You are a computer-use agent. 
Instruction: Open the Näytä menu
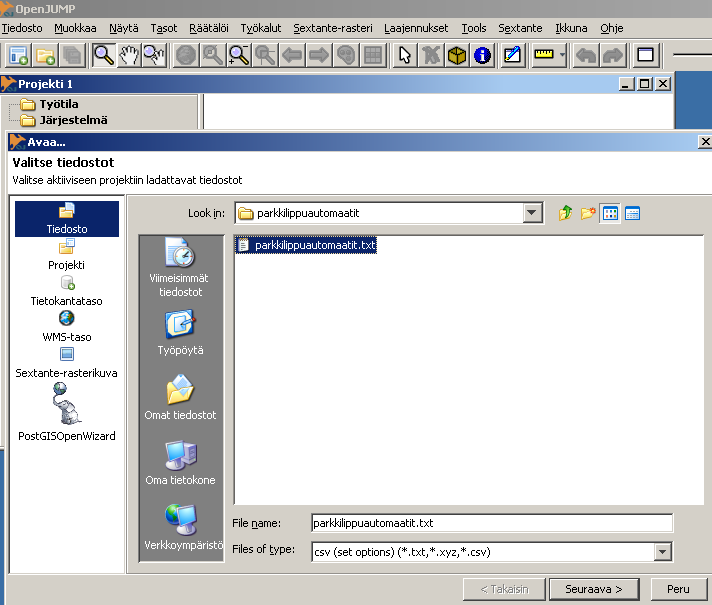(124, 28)
